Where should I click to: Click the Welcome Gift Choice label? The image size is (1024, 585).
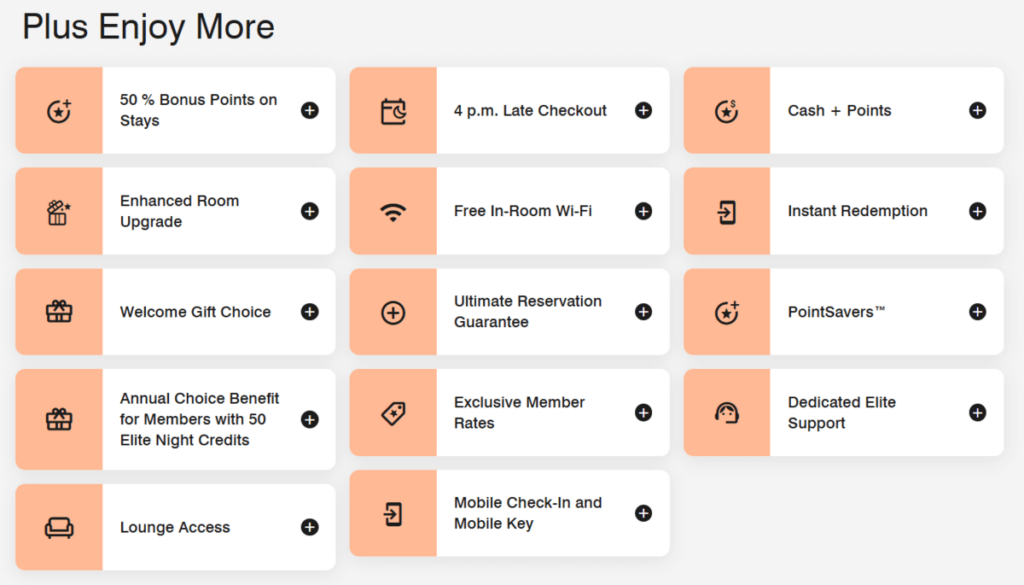195,312
